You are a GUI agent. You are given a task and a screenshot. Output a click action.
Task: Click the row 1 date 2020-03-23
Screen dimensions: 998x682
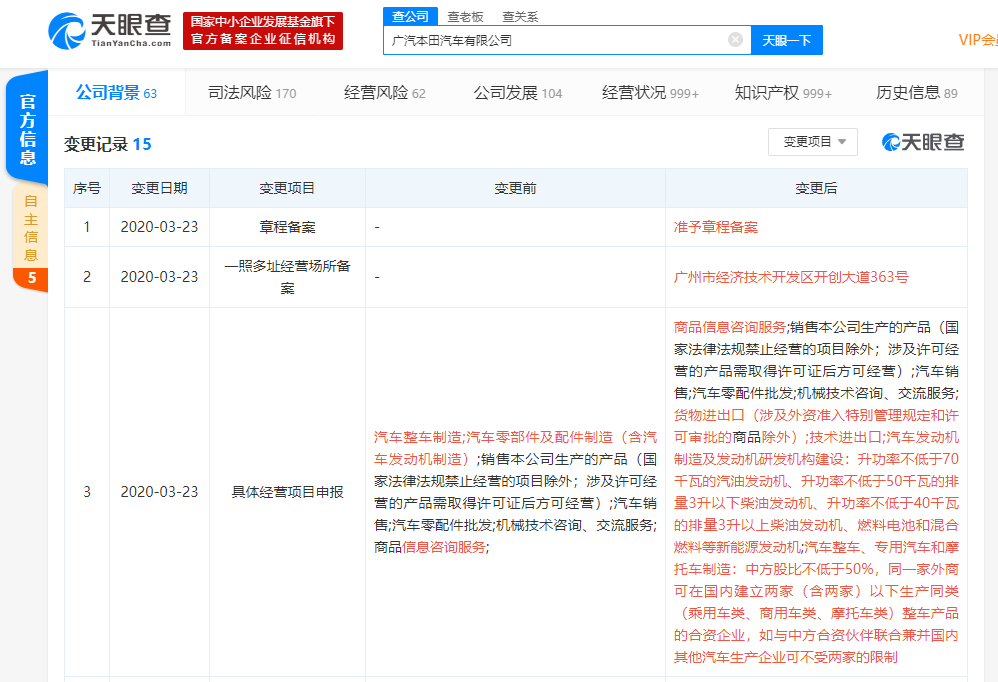(x=159, y=227)
